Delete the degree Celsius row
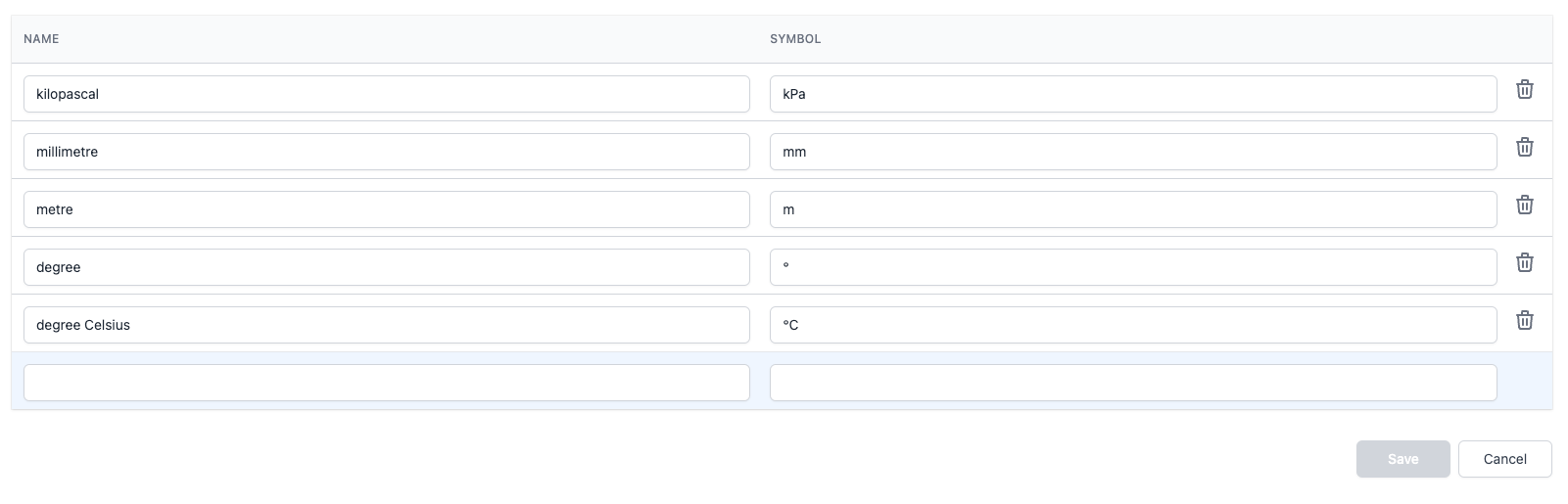Viewport: 1568px width, 504px height. click(1524, 321)
